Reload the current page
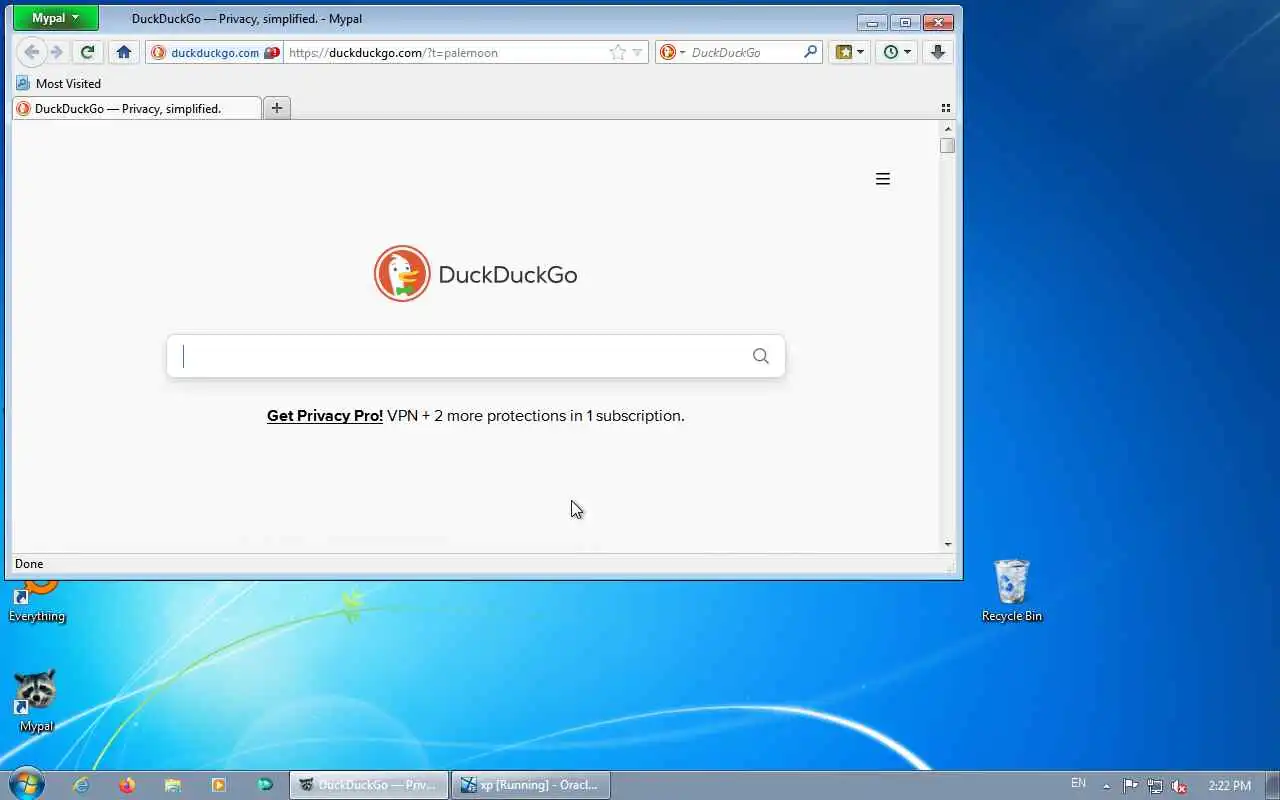The image size is (1280, 800). click(88, 52)
